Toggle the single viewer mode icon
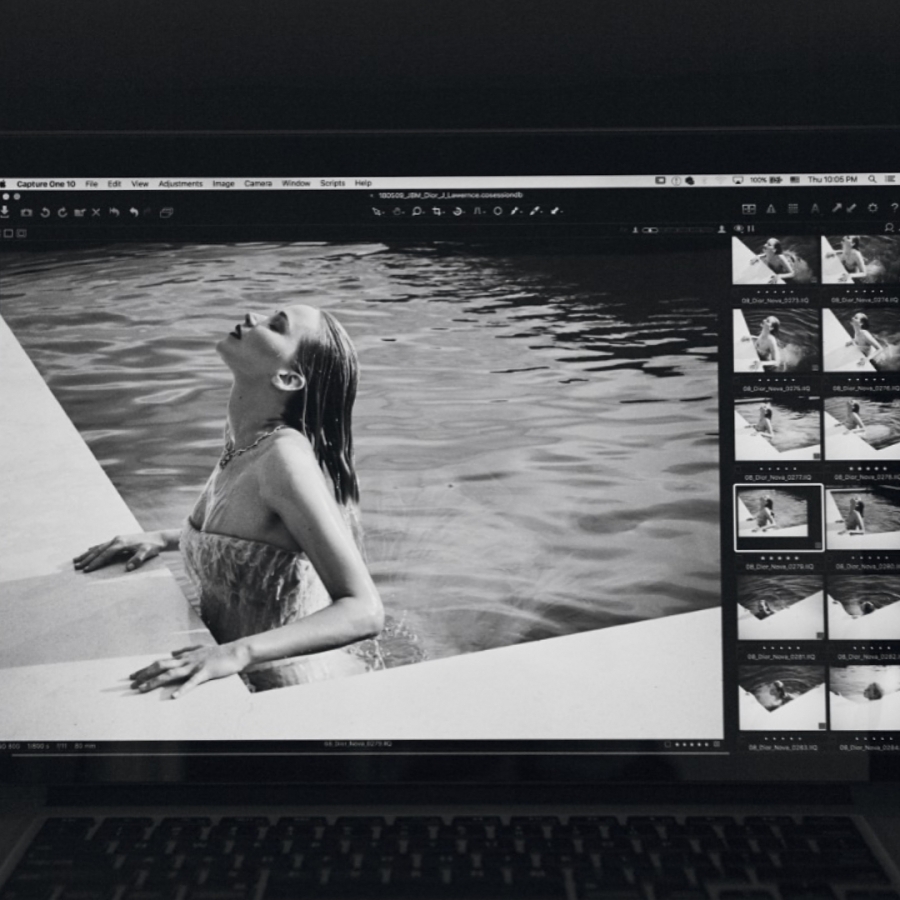This screenshot has width=900, height=900. 8,233
